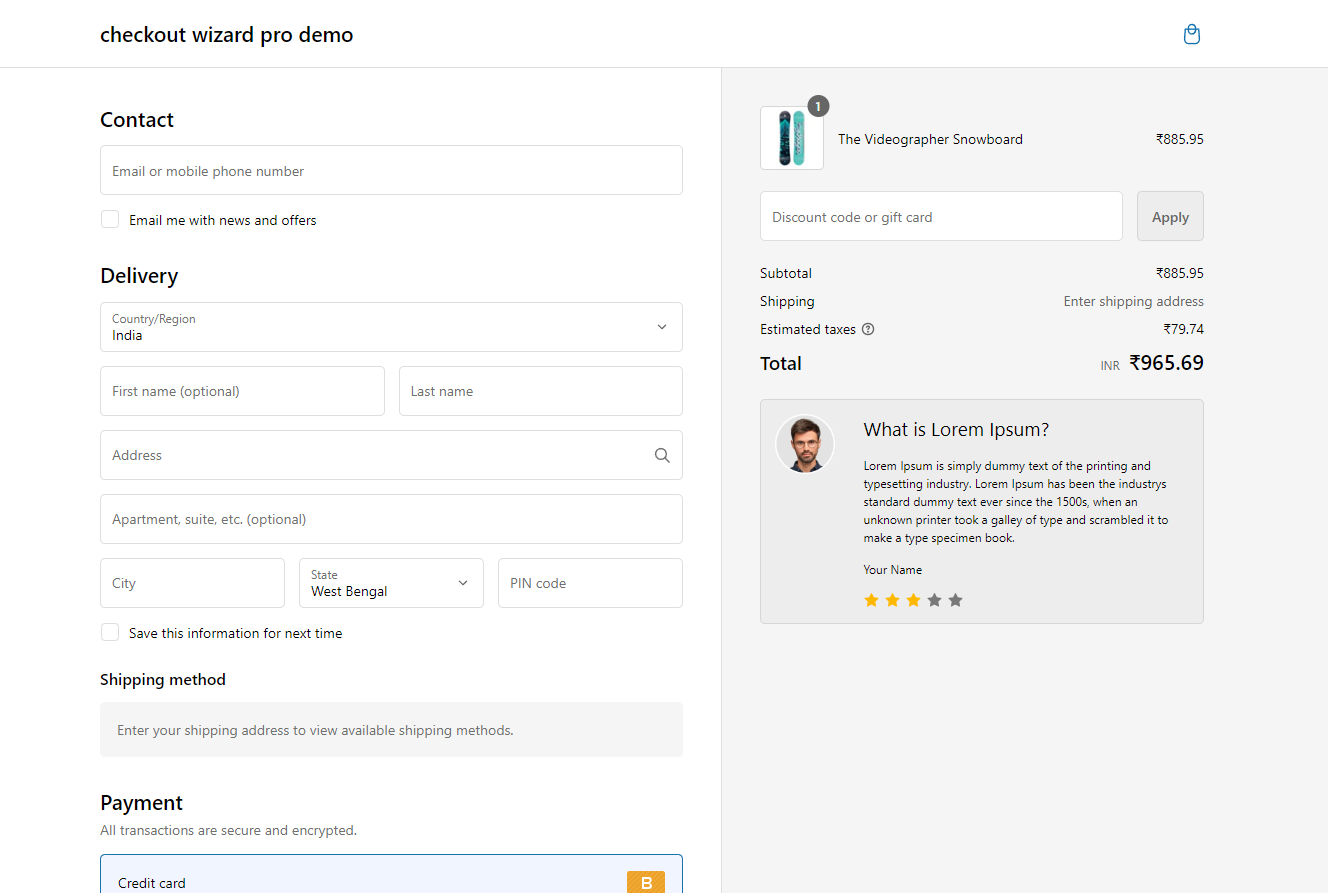Open the State dropdown showing West Bengal

391,583
